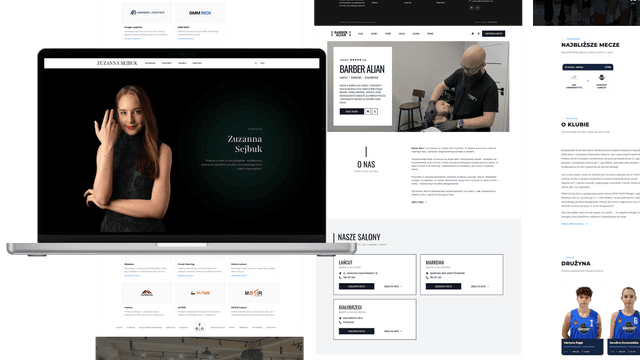Click the Ultime sponsor logo
640x360 pixels.
click(x=200, y=293)
